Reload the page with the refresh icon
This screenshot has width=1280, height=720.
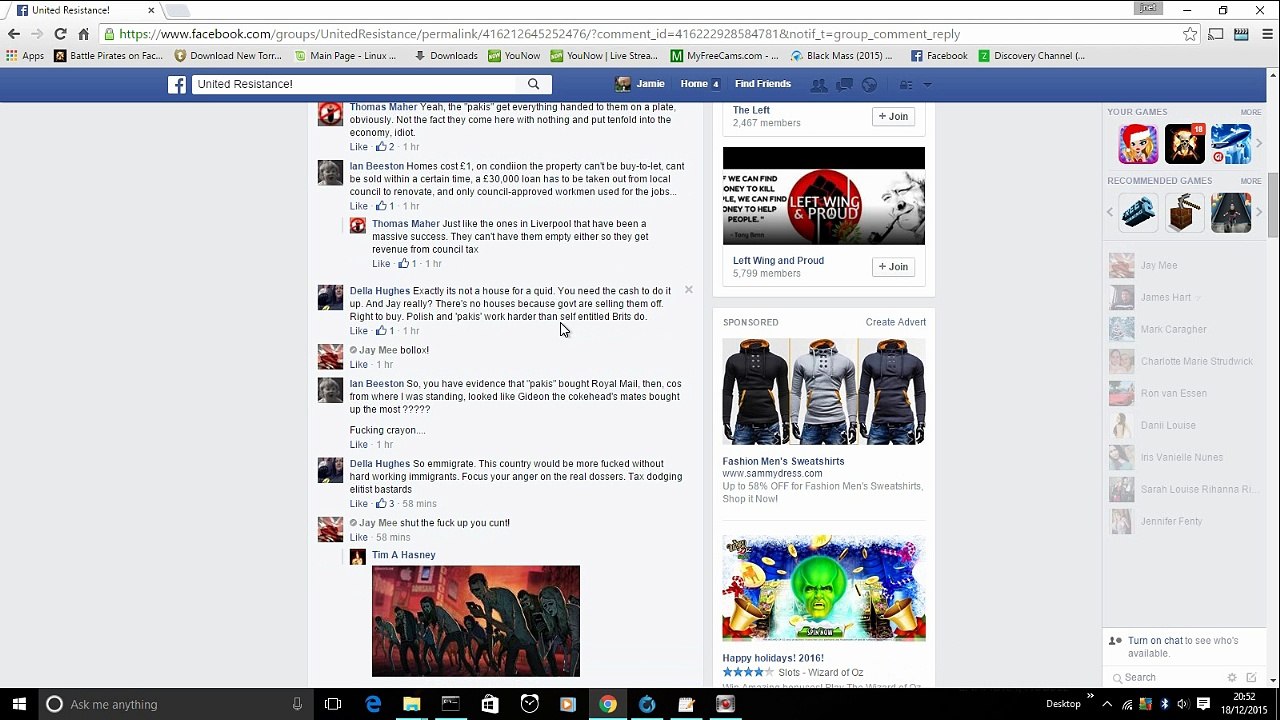[60, 34]
